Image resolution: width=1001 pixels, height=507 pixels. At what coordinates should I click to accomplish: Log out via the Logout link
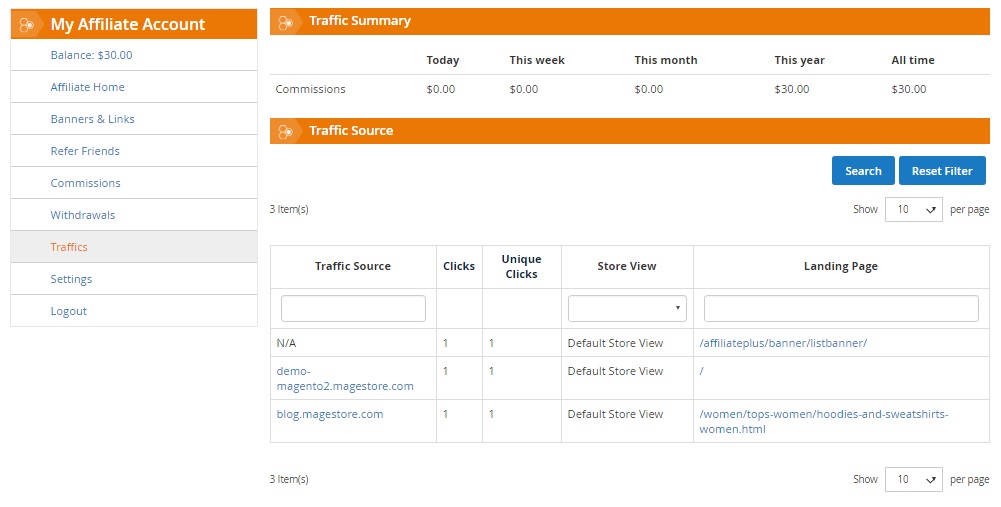[69, 311]
